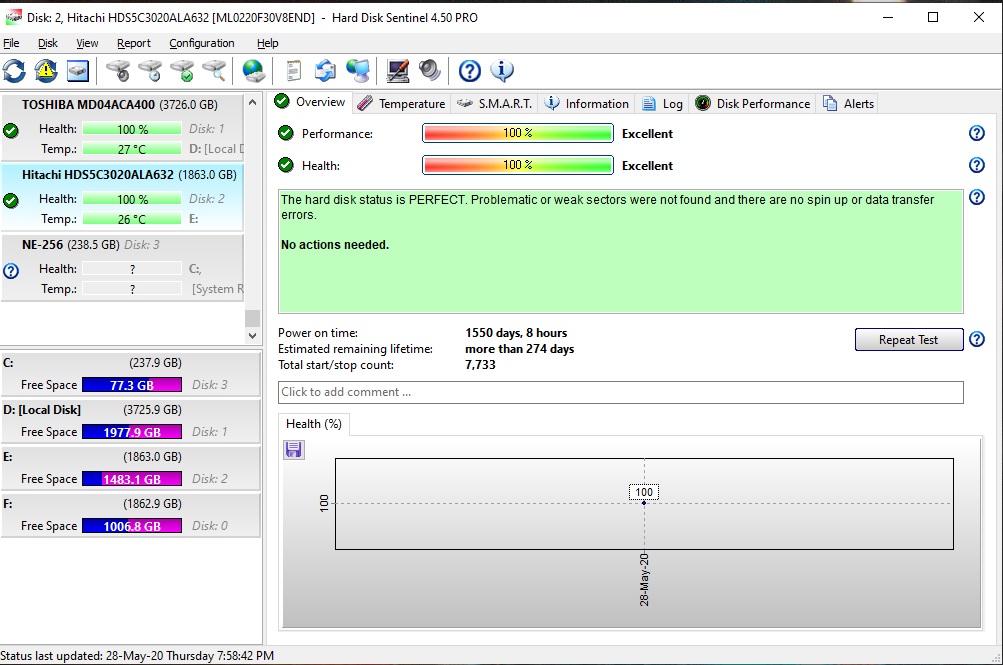The image size is (1003, 665).
Task: Click the Hard Disk Sentinel title bar icon
Action: click(x=13, y=17)
